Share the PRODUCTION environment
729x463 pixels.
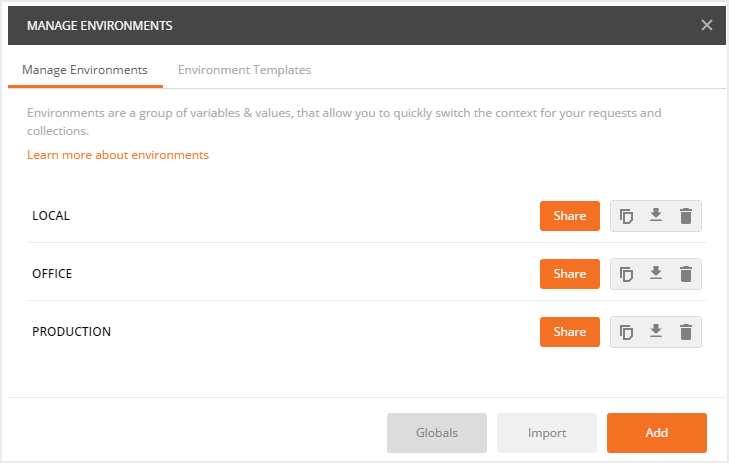[570, 332]
